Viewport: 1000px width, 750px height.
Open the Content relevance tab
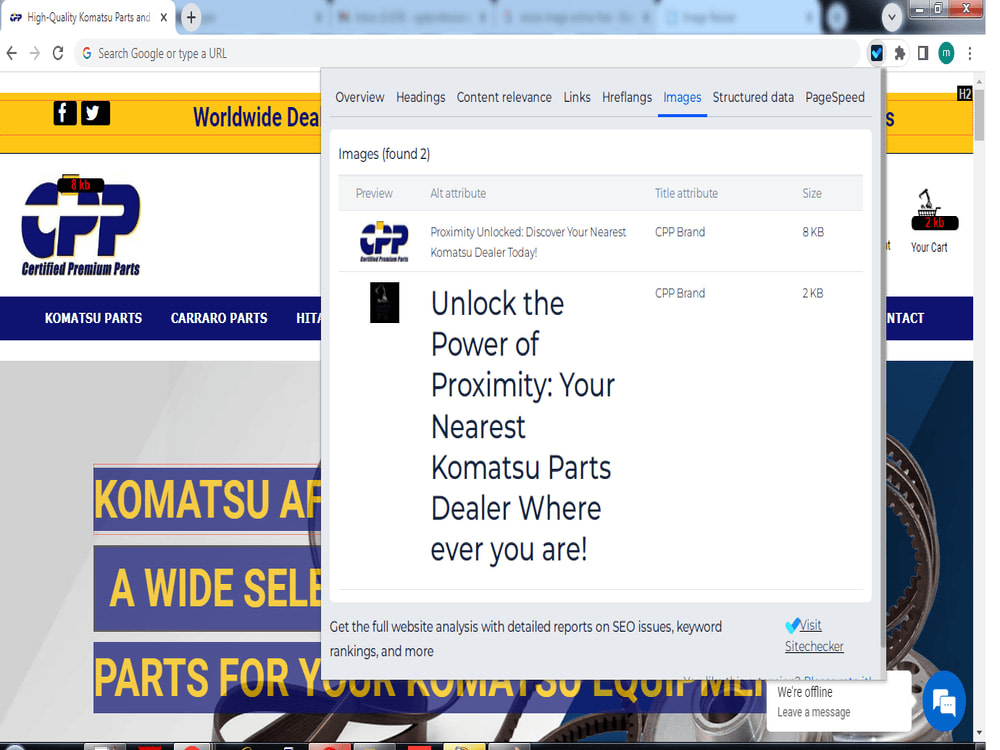504,97
